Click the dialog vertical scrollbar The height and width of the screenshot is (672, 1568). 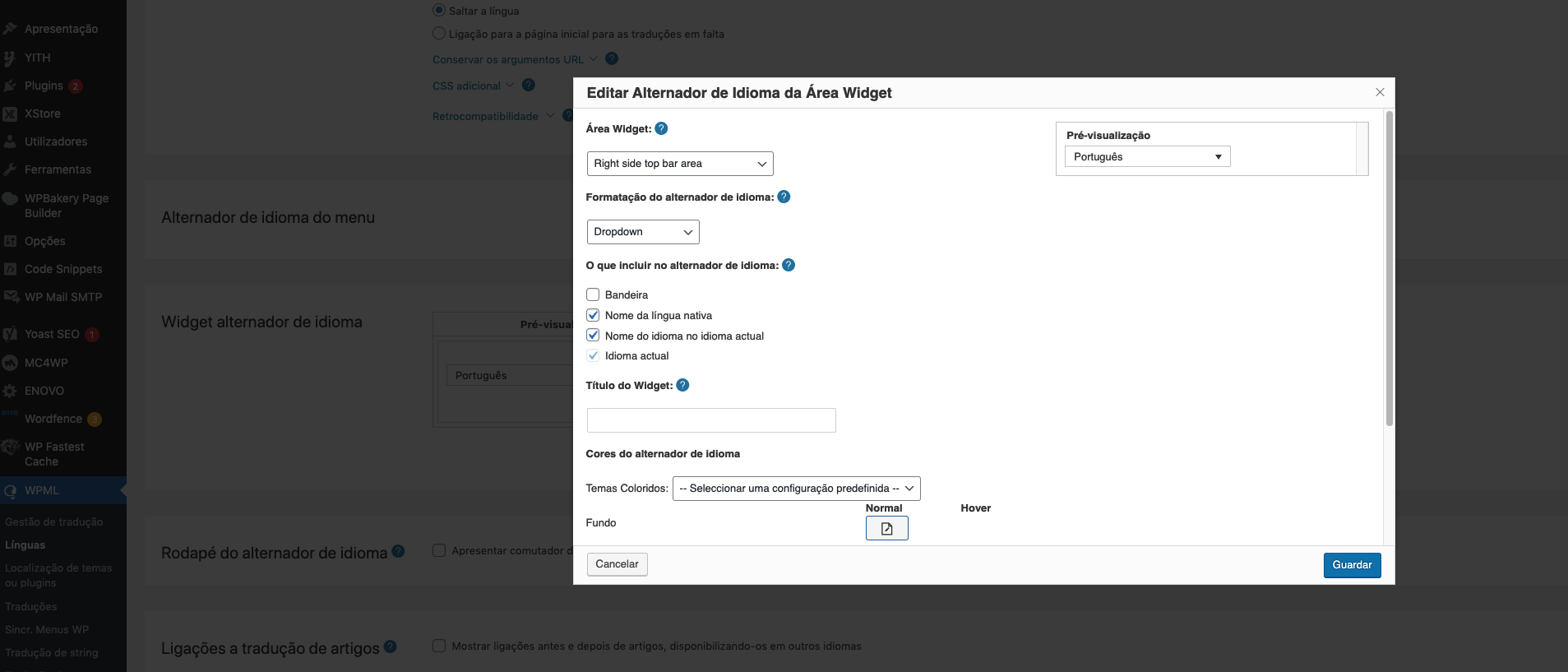[1389, 268]
